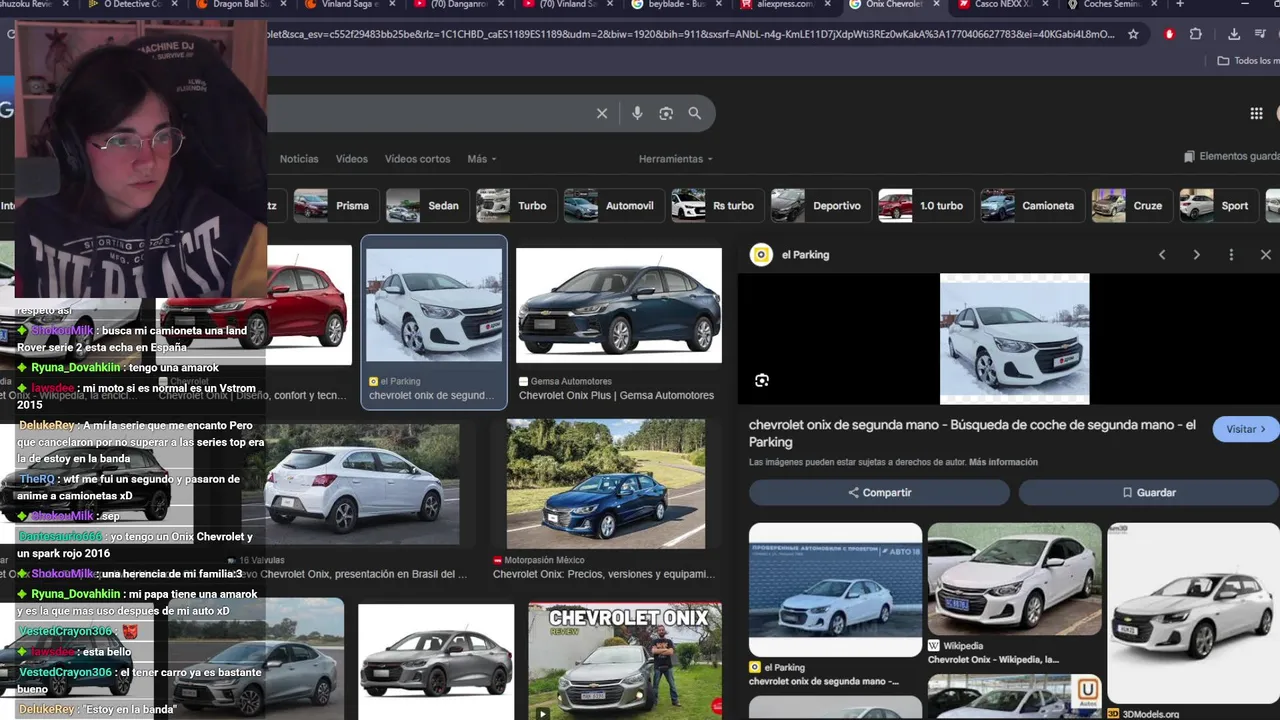Click the Visitar button
This screenshot has width=1280, height=720.
[x=1246, y=429]
